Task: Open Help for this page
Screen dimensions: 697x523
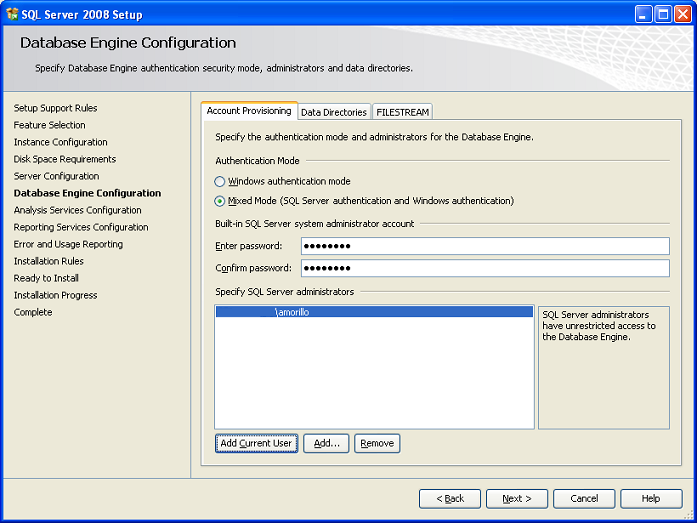Action: pos(651,499)
